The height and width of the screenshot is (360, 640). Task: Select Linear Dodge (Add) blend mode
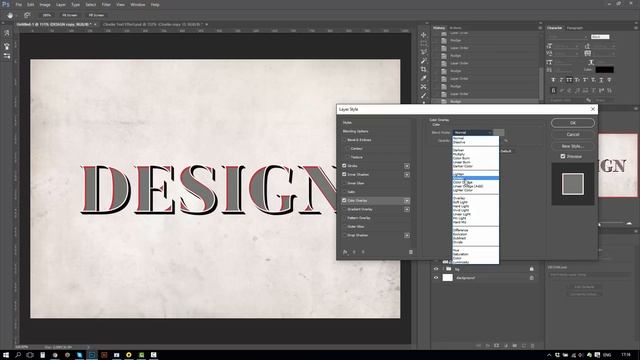476,186
